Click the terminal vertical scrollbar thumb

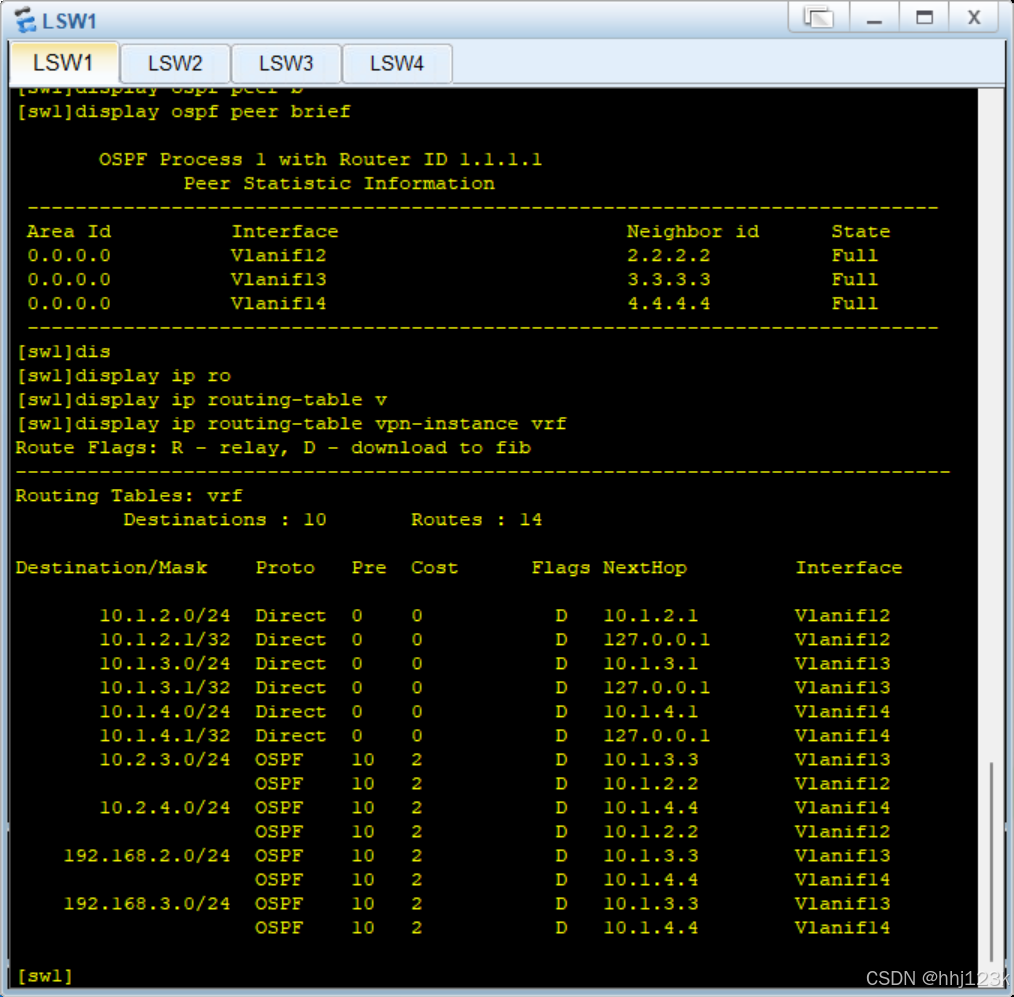coord(991,863)
